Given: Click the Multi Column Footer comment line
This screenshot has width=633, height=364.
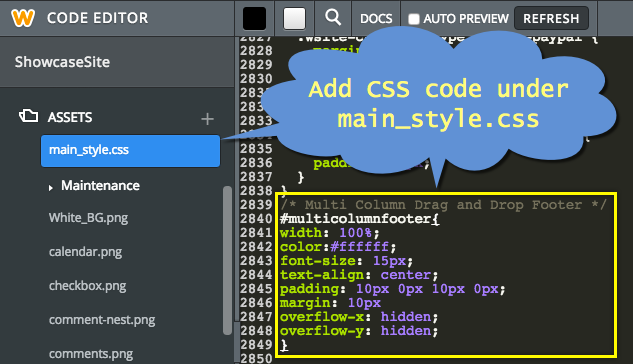Looking at the screenshot, I should (x=443, y=205).
